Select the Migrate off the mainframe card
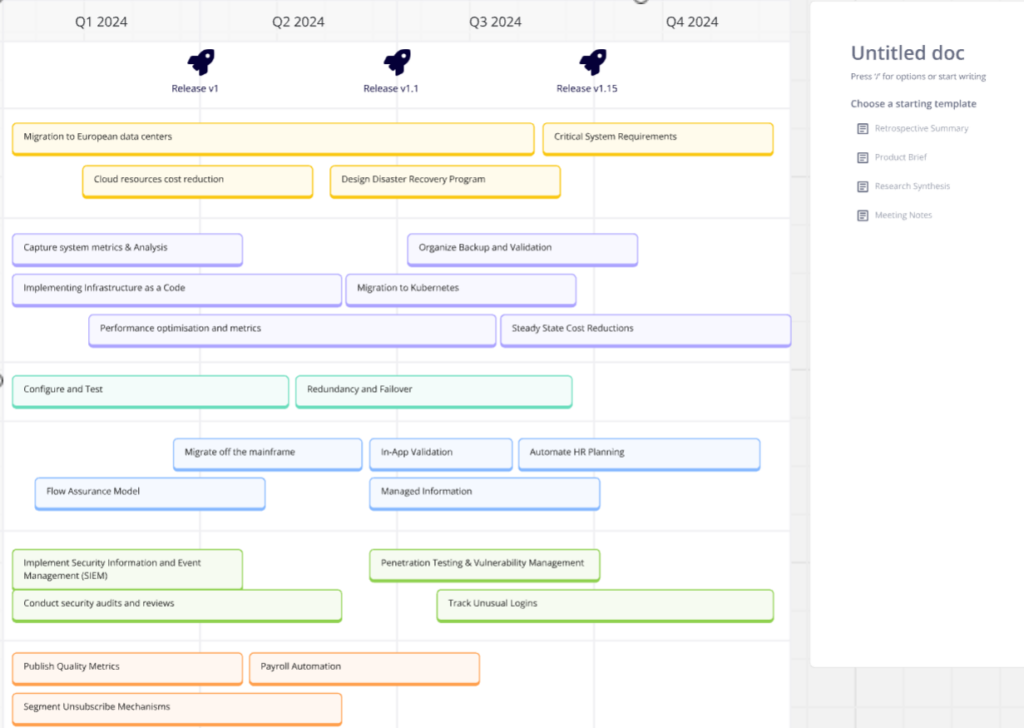 point(267,454)
